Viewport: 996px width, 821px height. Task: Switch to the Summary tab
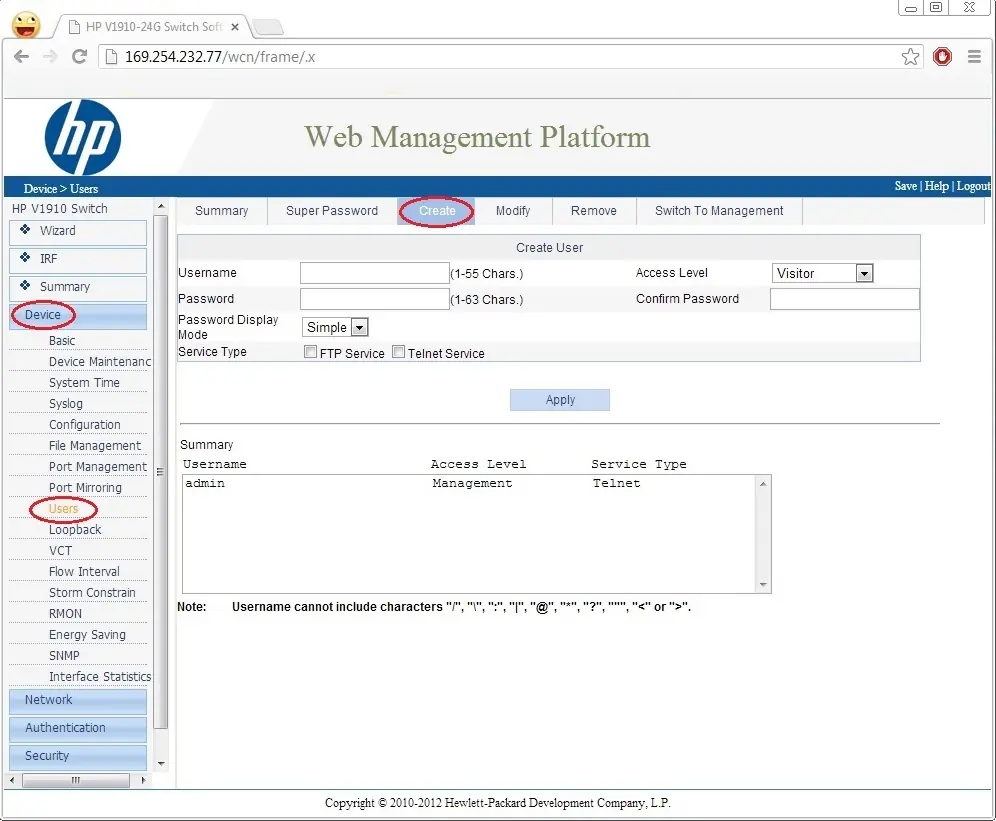222,211
